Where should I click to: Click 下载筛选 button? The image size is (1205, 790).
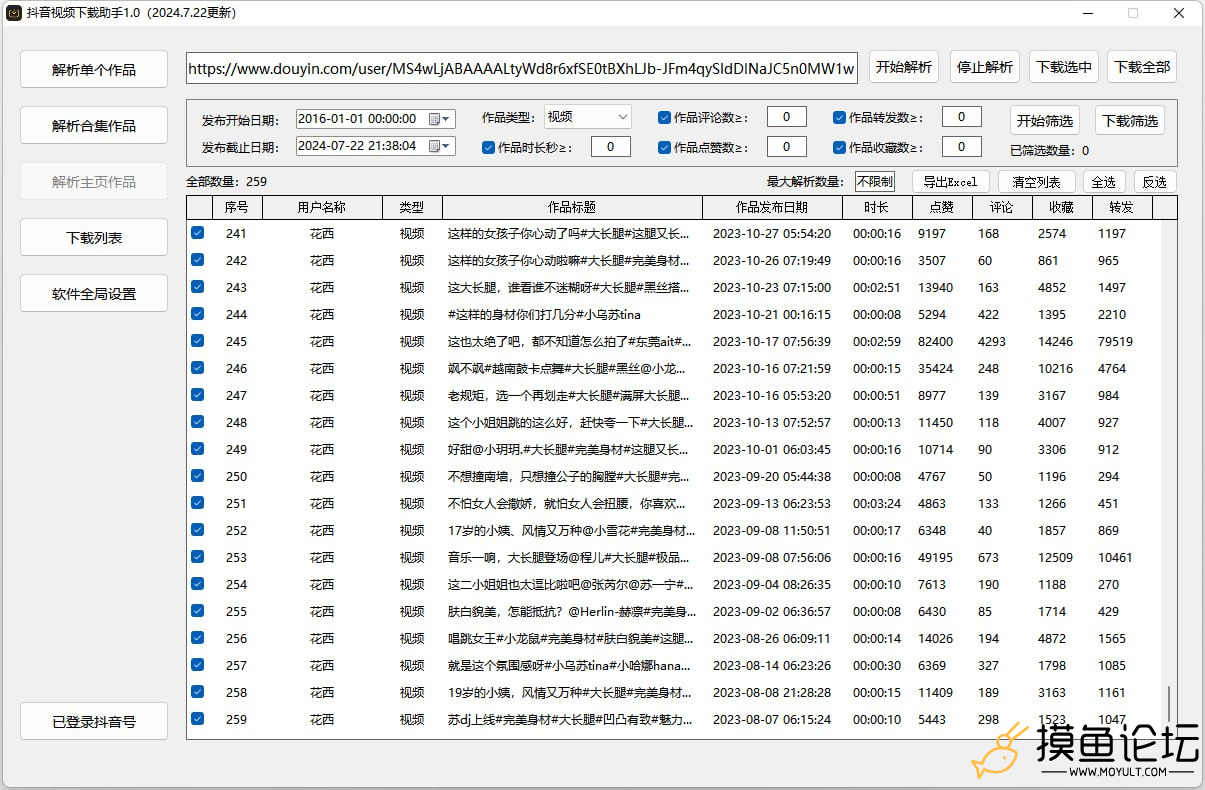click(x=1130, y=121)
